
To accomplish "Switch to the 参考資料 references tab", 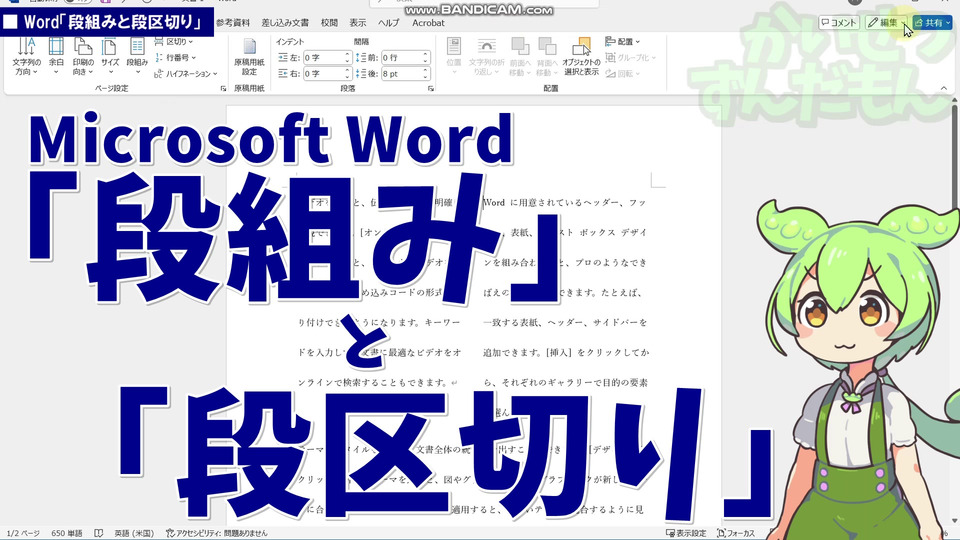I will [x=233, y=23].
